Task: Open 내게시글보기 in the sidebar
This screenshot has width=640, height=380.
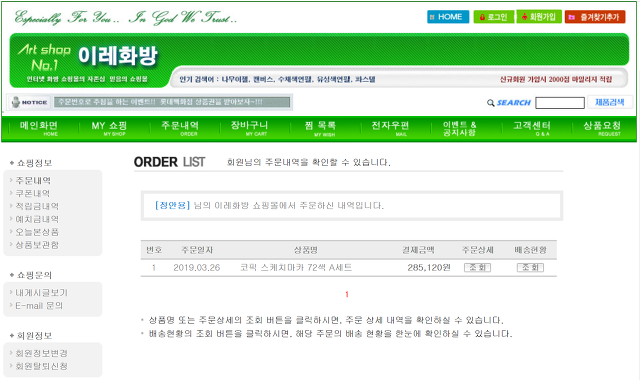Action: pos(41,293)
